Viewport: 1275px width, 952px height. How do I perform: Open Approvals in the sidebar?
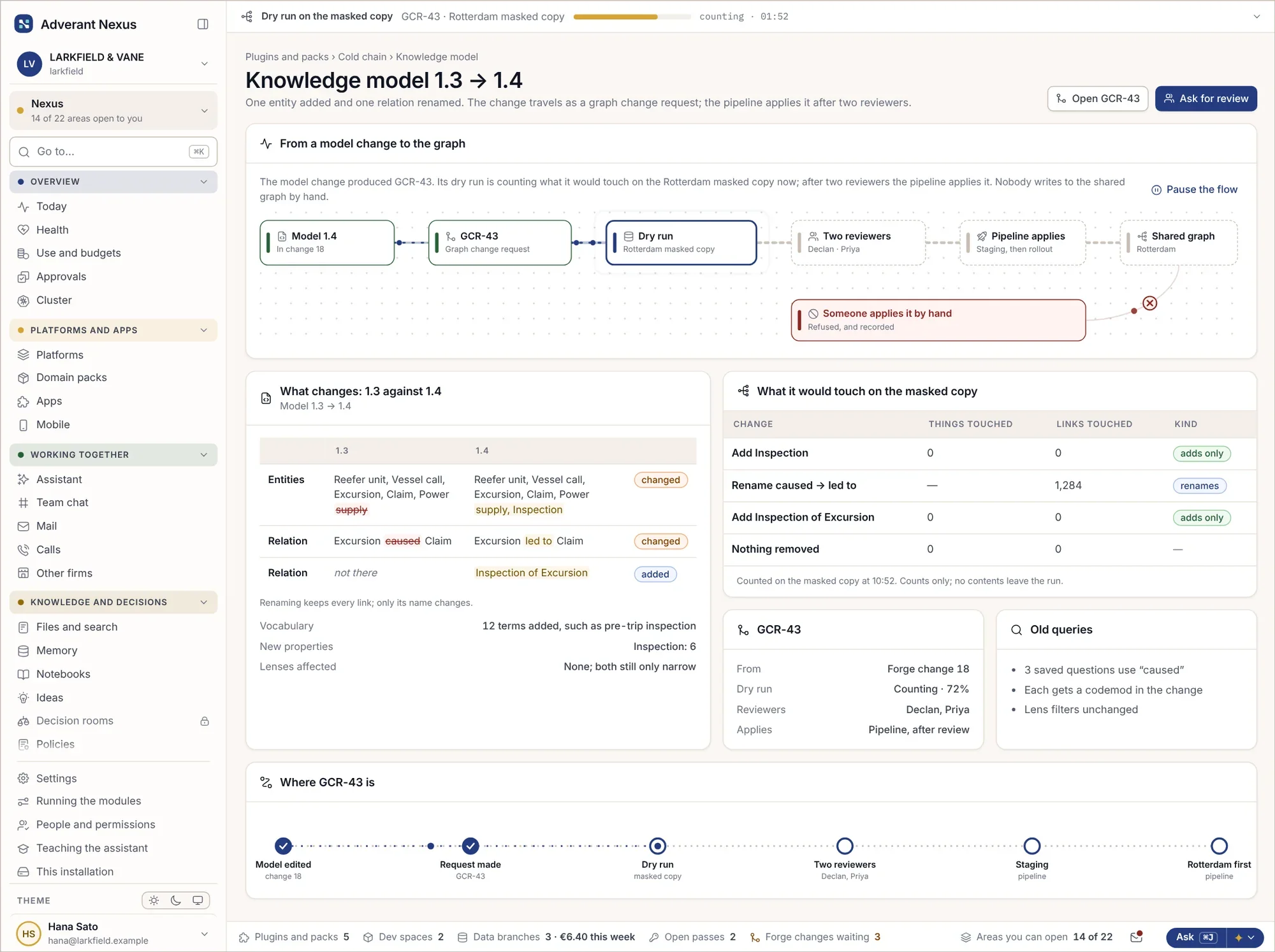[113, 277]
